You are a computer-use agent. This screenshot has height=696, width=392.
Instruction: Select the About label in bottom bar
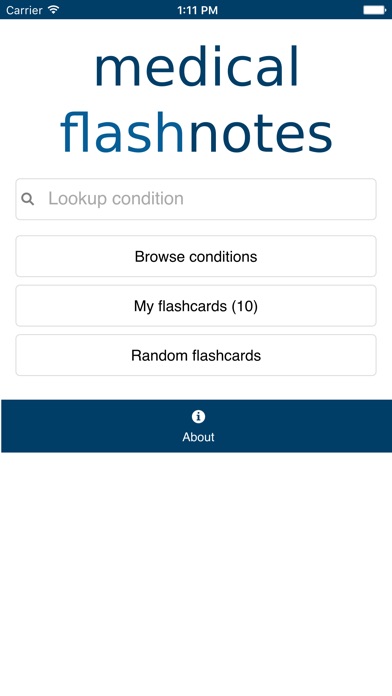coord(198,437)
